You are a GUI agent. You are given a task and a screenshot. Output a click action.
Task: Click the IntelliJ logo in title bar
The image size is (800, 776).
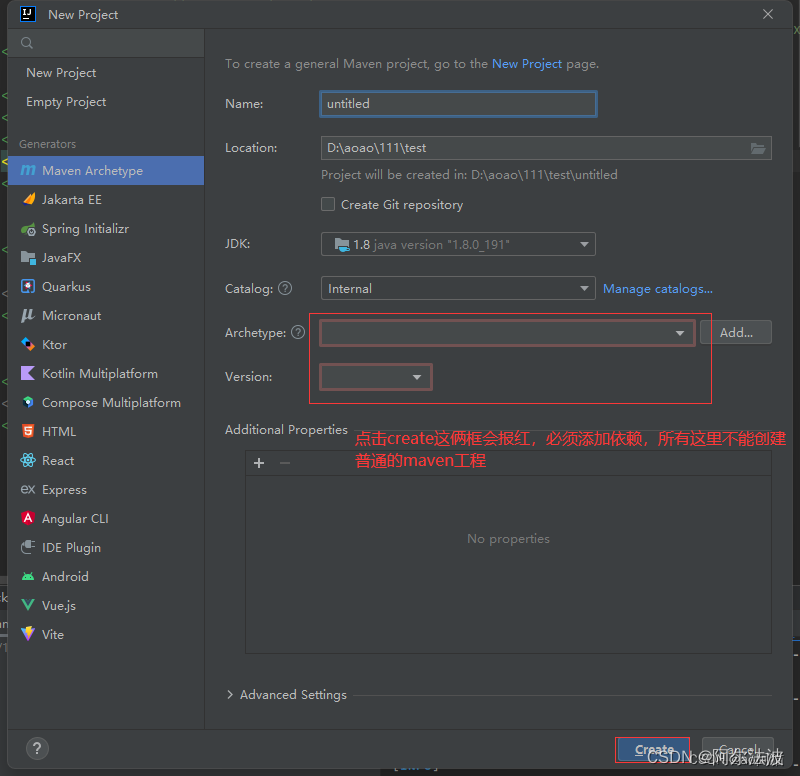[28, 14]
